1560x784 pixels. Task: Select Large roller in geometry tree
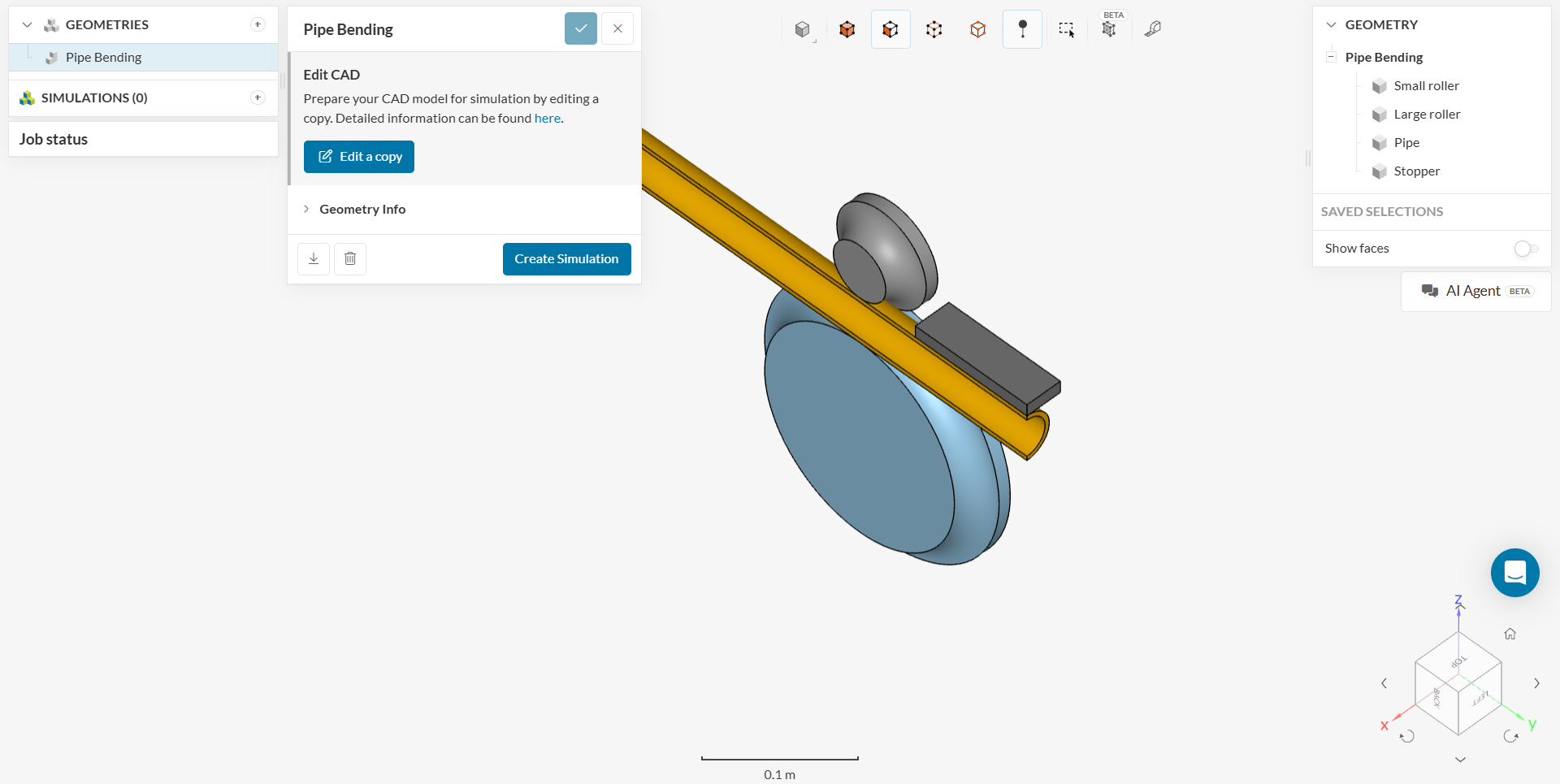click(1427, 115)
